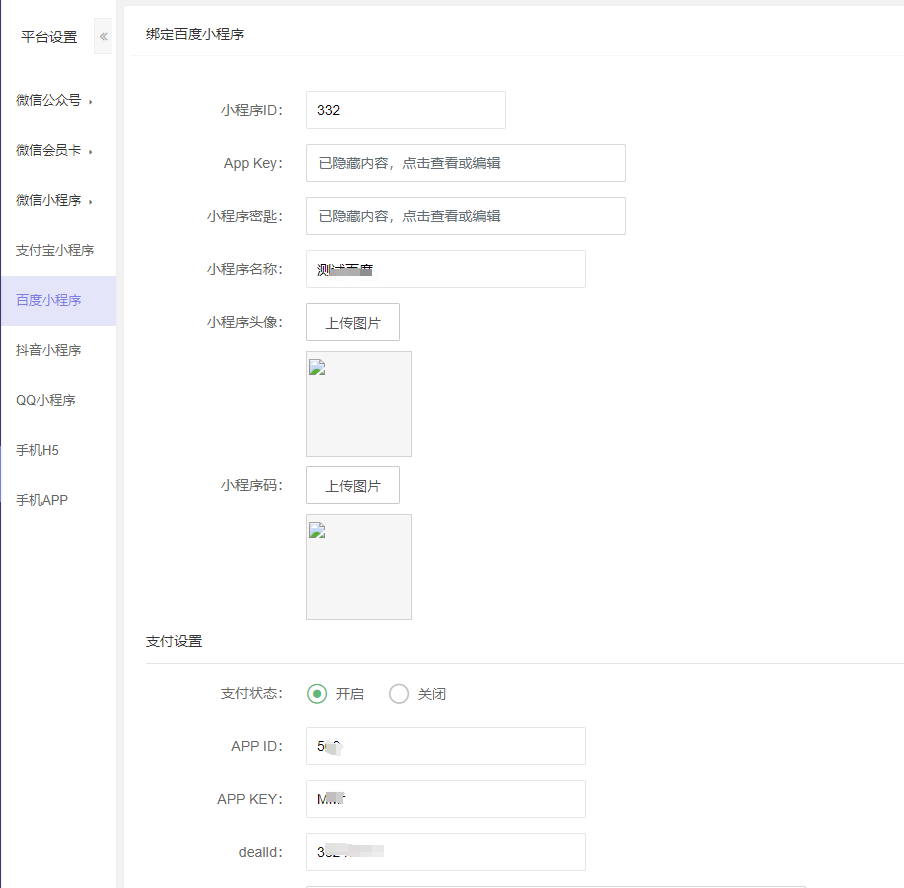Image resolution: width=904 pixels, height=888 pixels.
Task: Expand the 微信小程序 submenu
Action: tap(54, 201)
